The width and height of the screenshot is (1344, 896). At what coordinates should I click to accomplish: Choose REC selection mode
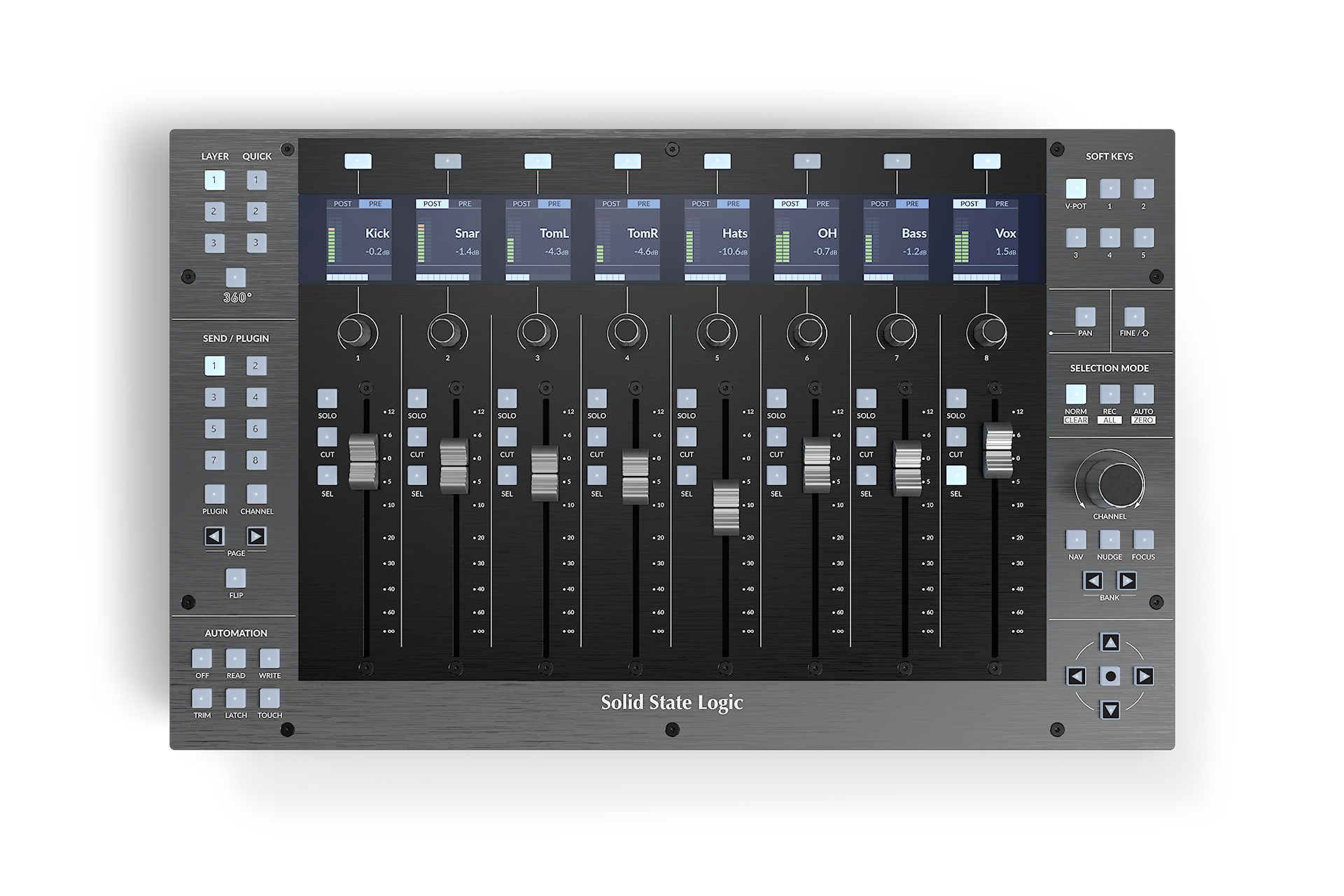[x=1109, y=394]
